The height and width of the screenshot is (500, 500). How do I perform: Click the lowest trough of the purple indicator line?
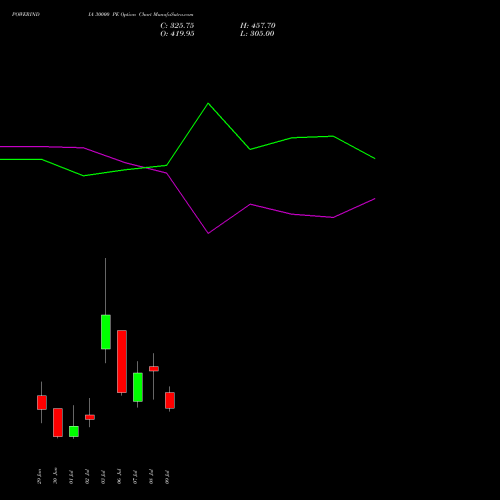(x=208, y=233)
